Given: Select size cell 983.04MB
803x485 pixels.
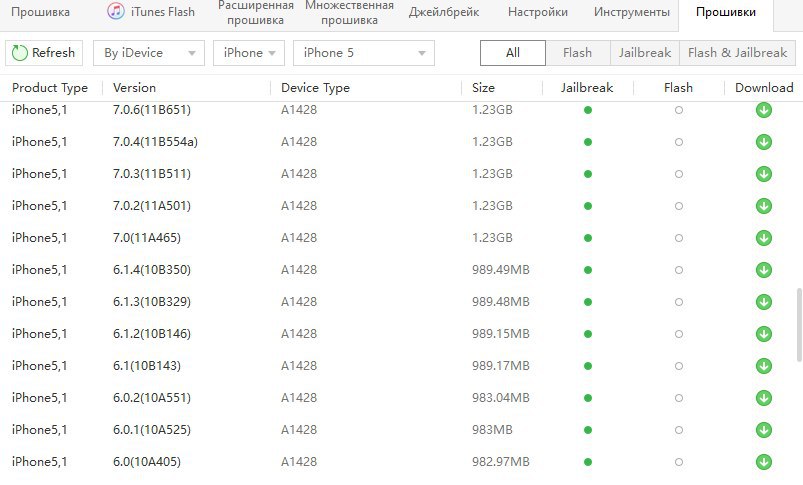Looking at the screenshot, I should point(500,398).
